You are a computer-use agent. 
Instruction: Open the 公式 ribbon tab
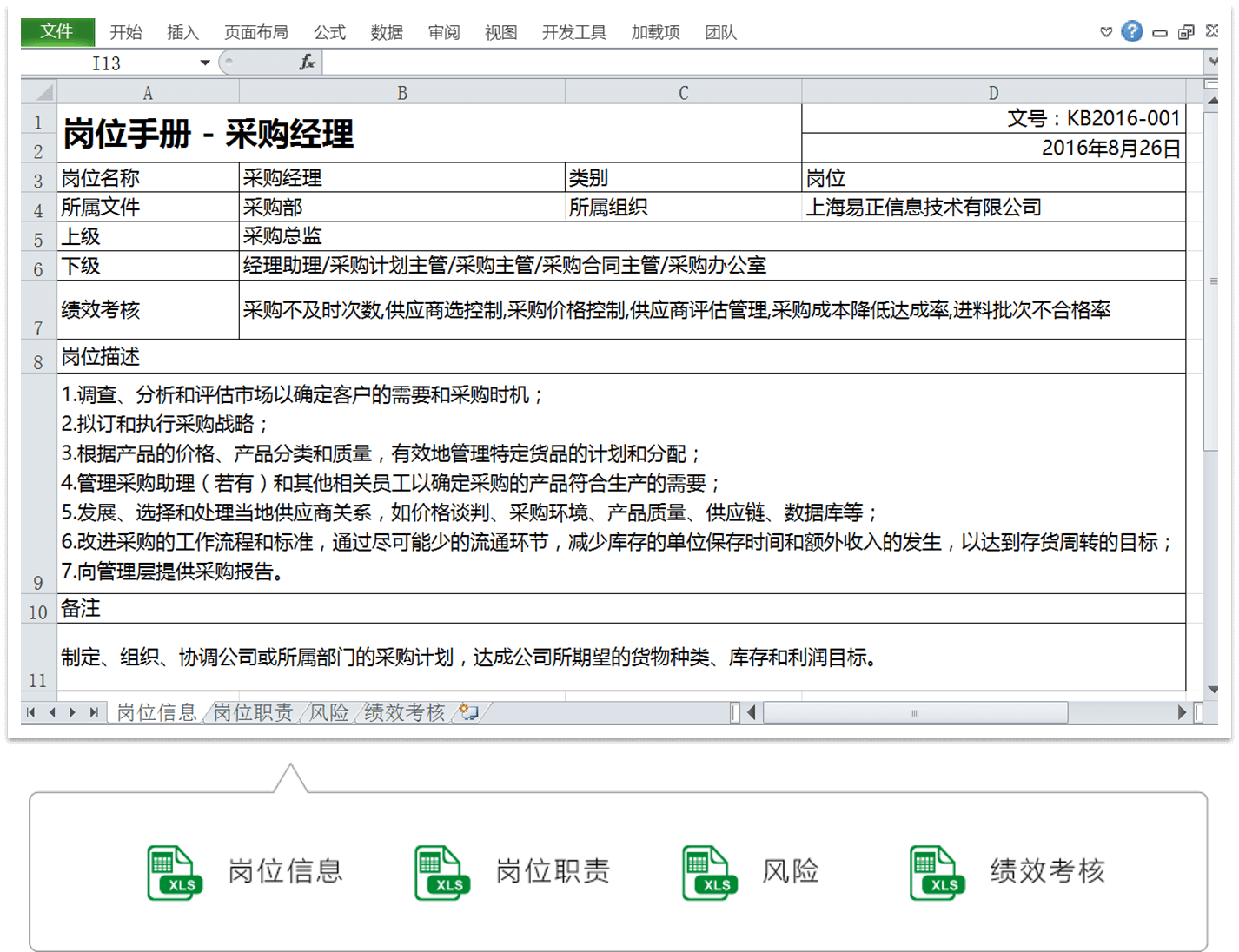[x=329, y=33]
